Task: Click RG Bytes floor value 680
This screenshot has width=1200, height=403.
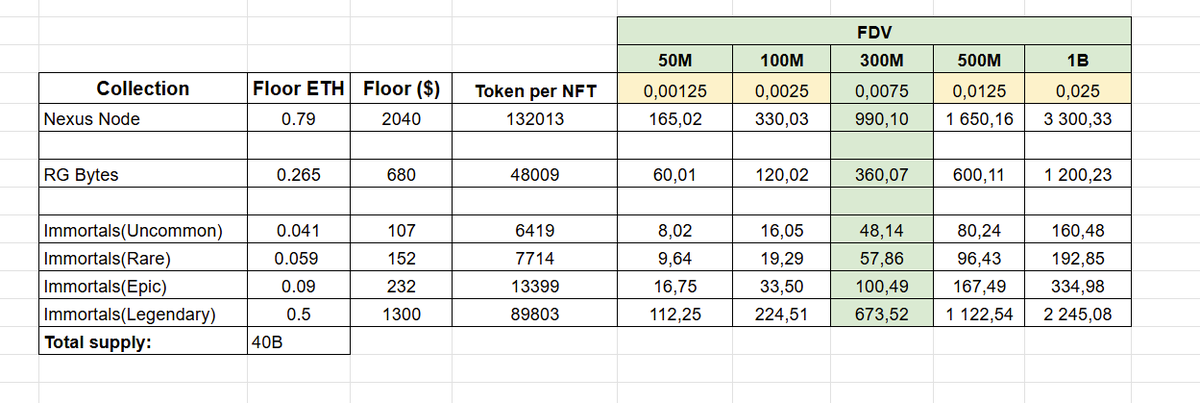Action: tap(400, 175)
